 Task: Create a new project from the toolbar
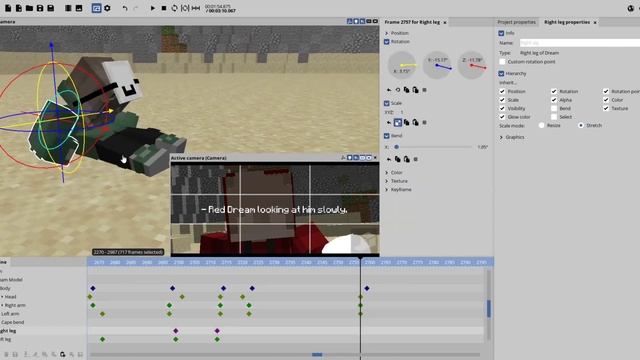click(x=8, y=8)
